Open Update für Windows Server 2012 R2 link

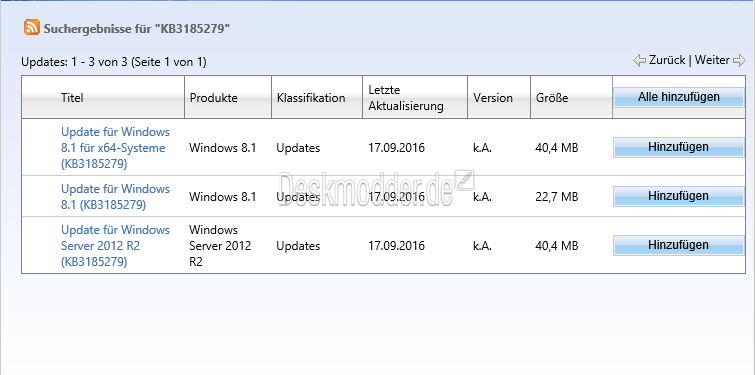pyautogui.click(x=116, y=246)
